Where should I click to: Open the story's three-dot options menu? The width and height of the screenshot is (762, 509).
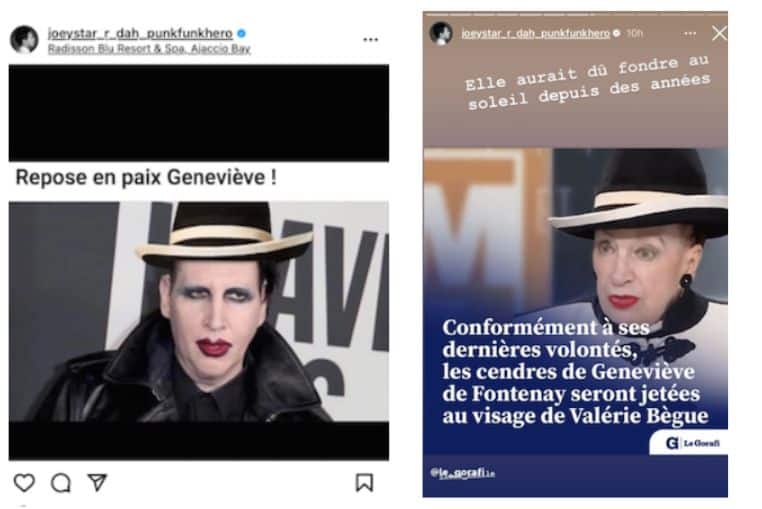tap(690, 34)
